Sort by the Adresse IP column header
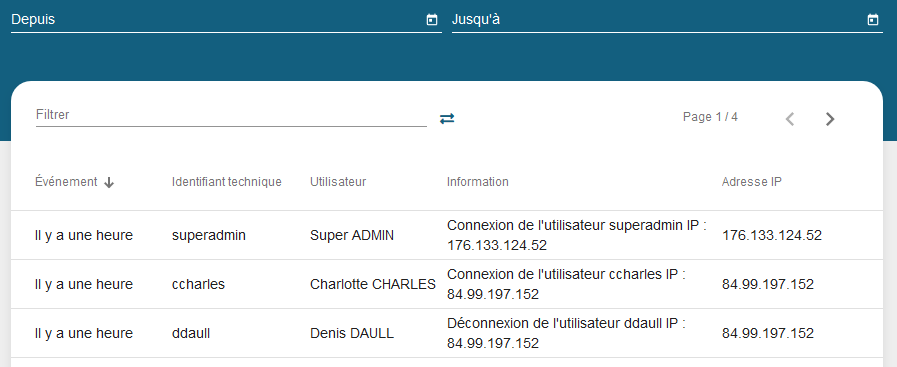The height and width of the screenshot is (367, 897). (x=752, y=182)
